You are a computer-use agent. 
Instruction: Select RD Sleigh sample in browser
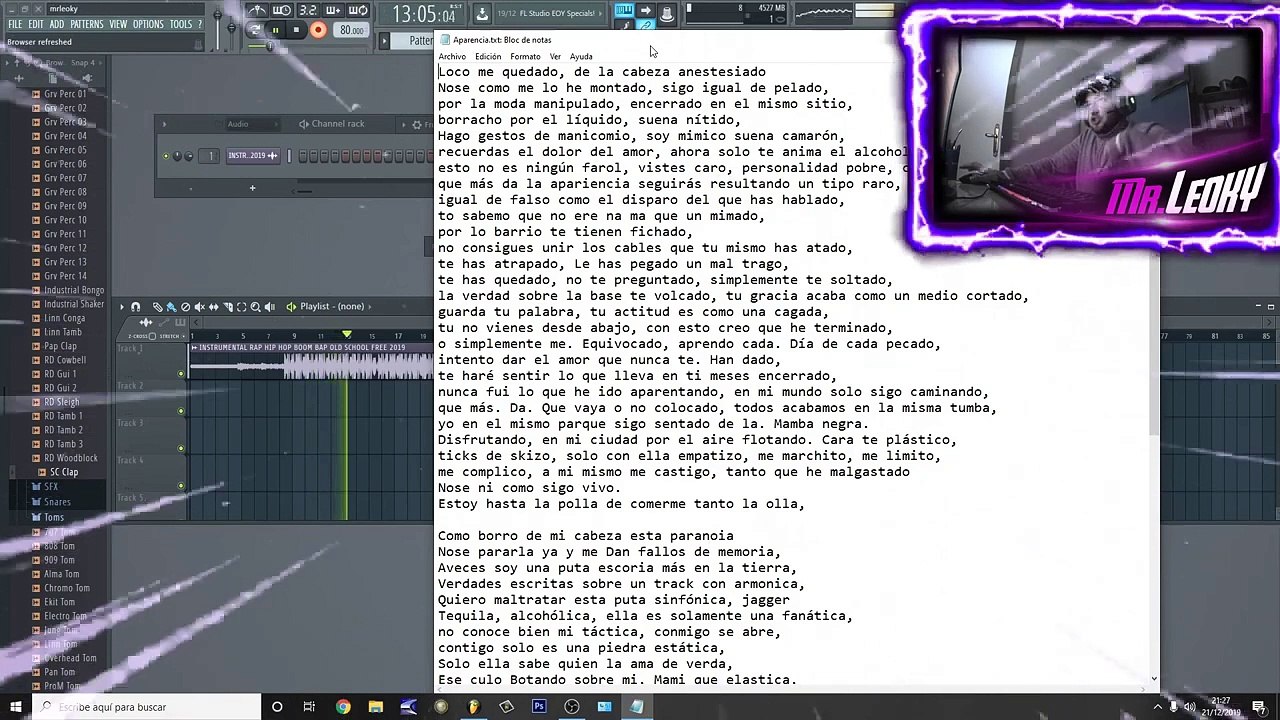[61, 402]
